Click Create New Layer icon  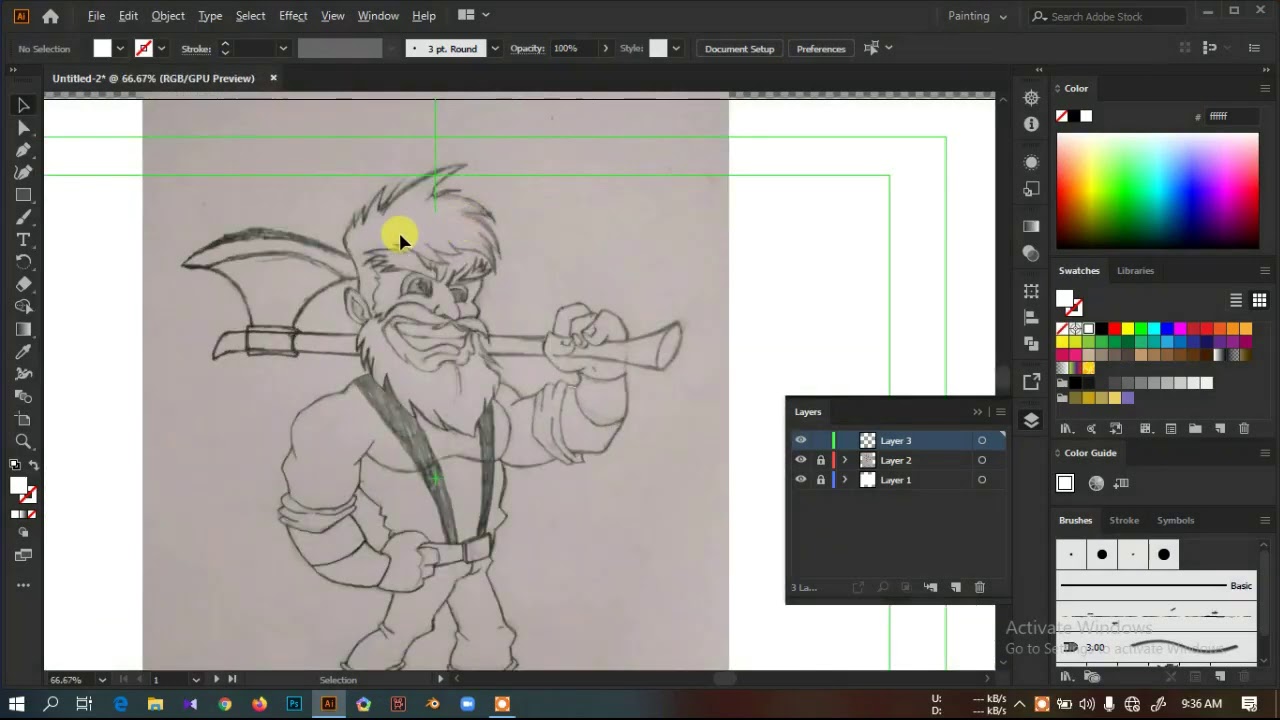pos(955,587)
